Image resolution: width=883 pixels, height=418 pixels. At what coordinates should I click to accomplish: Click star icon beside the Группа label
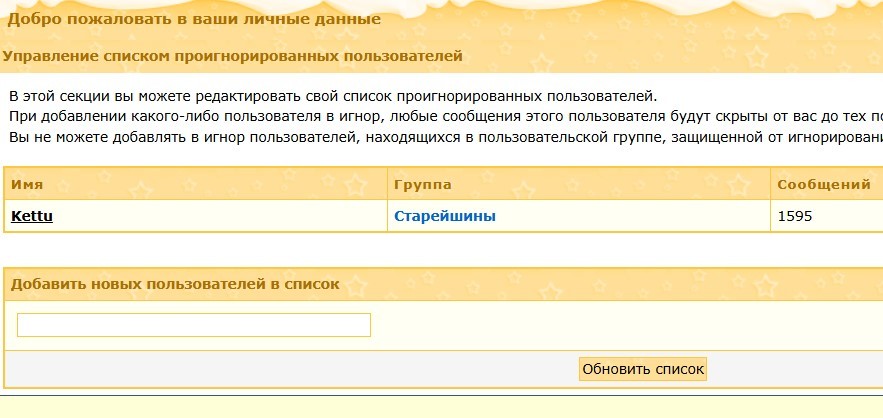tap(524, 189)
